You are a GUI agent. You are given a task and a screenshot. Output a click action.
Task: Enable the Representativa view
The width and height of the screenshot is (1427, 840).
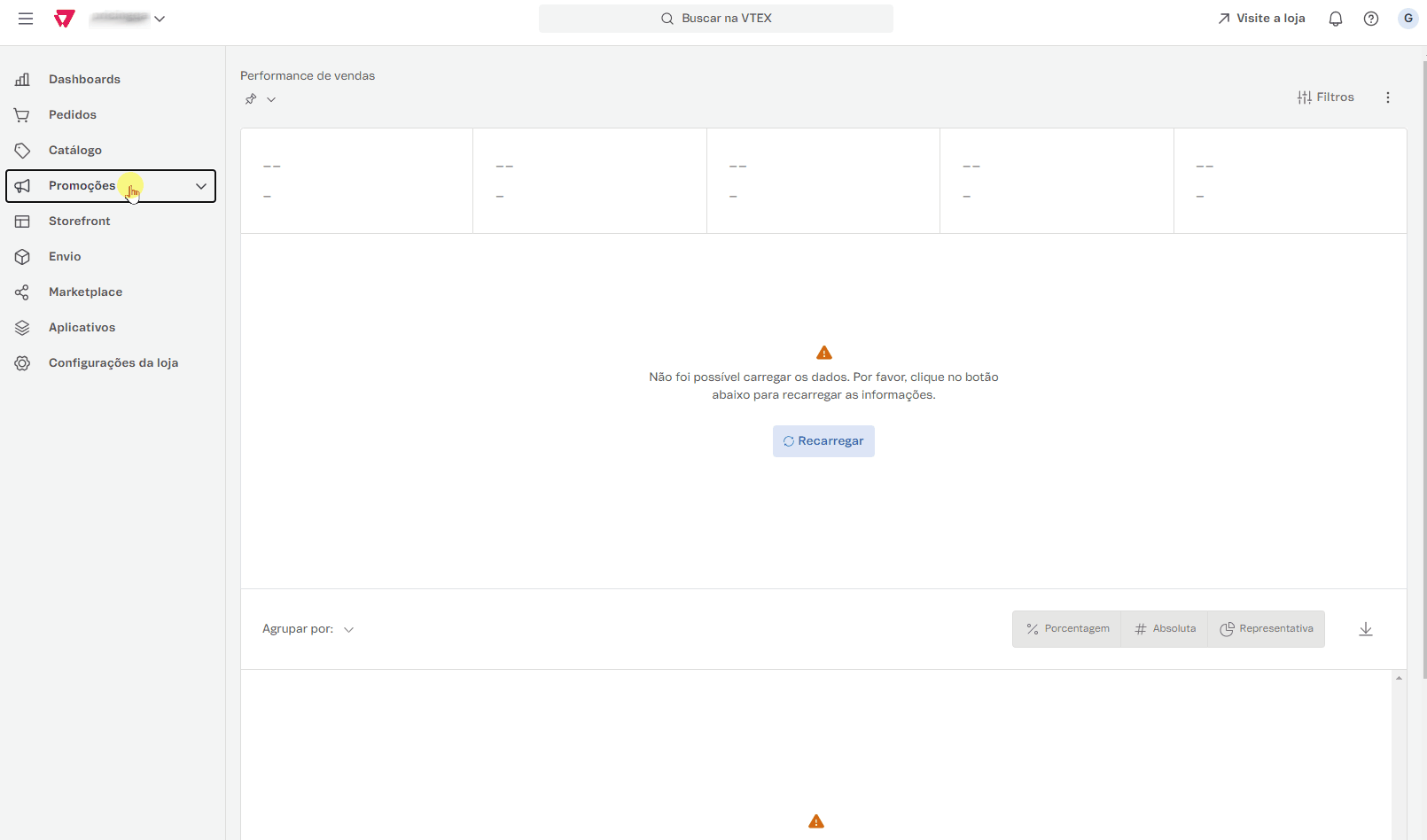[1267, 628]
